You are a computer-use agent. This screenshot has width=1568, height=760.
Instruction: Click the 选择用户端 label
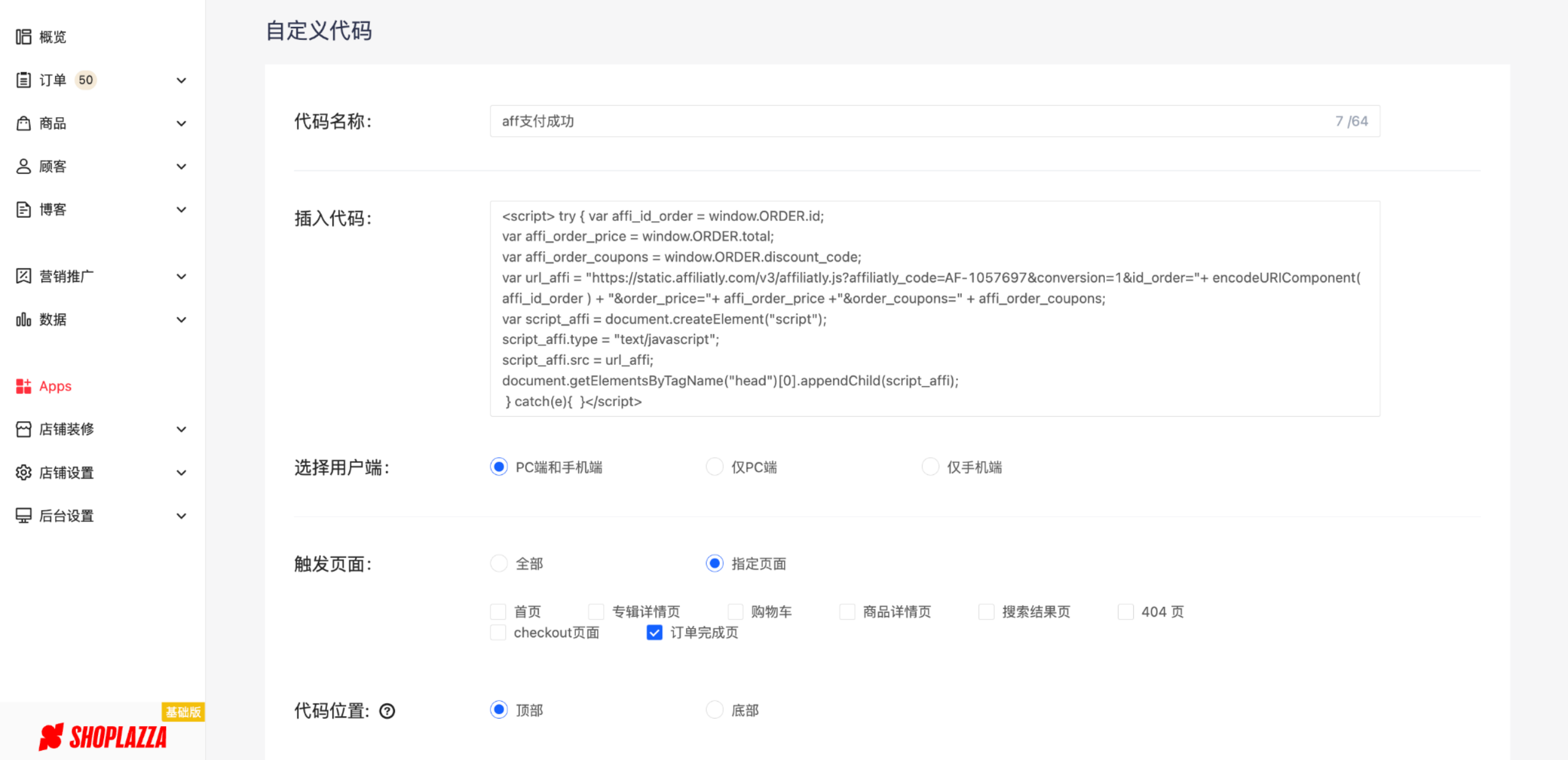[x=342, y=468]
